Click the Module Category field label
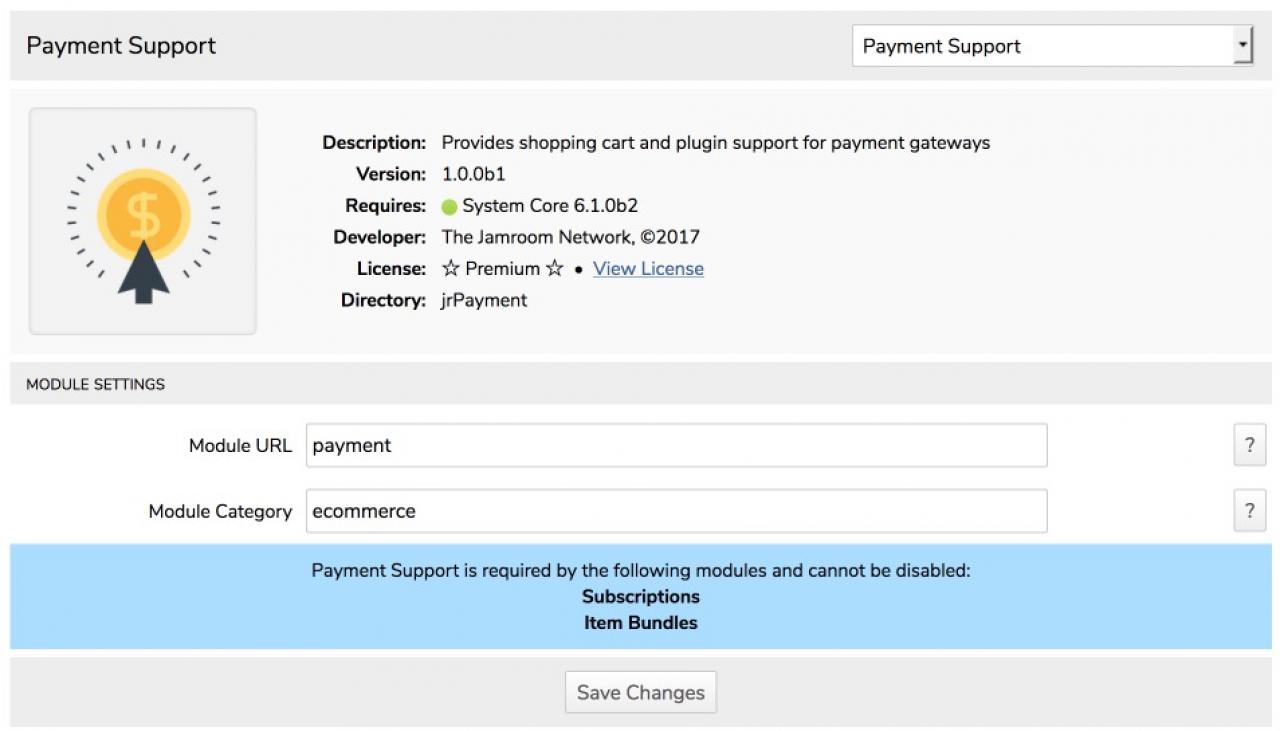The height and width of the screenshot is (731, 1280). tap(220, 511)
